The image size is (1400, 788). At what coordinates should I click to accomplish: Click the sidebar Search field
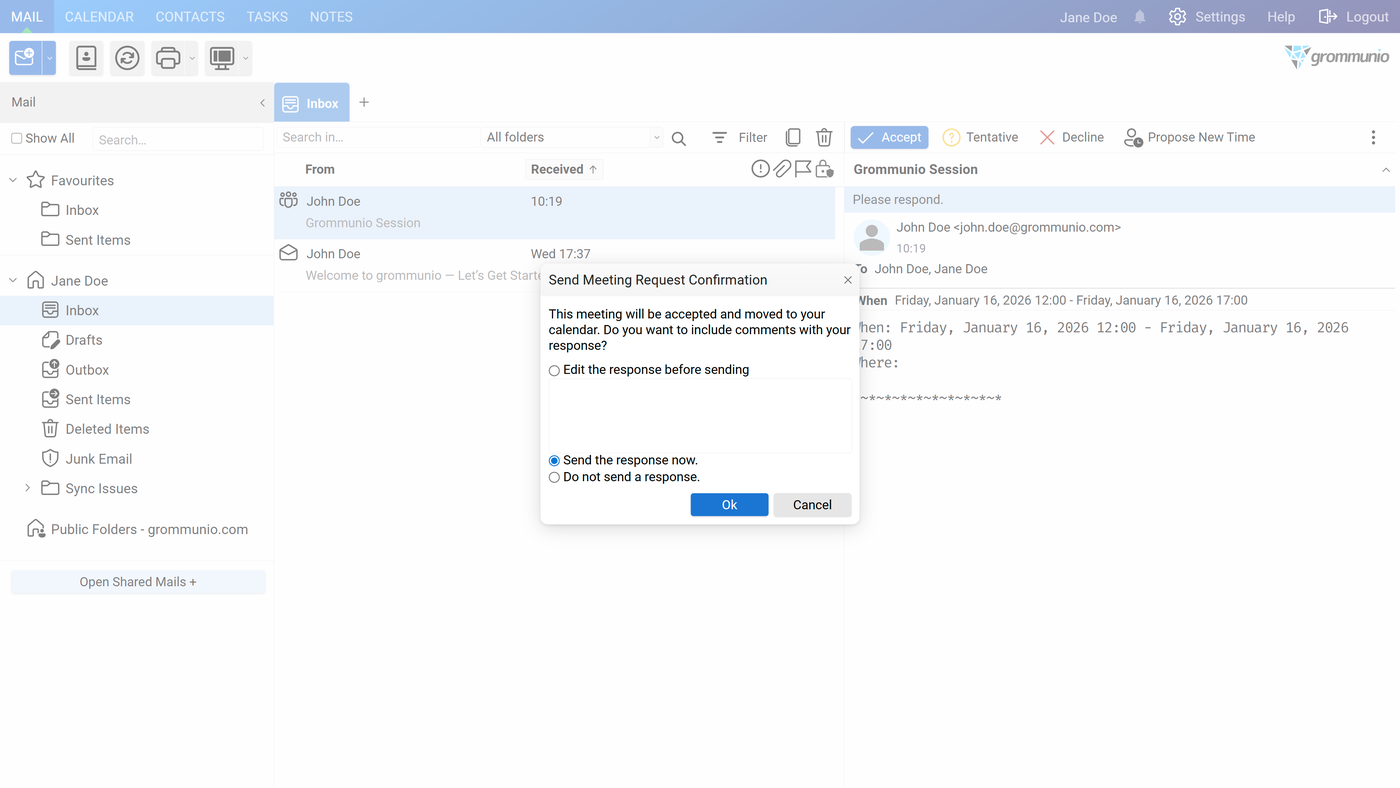[178, 140]
